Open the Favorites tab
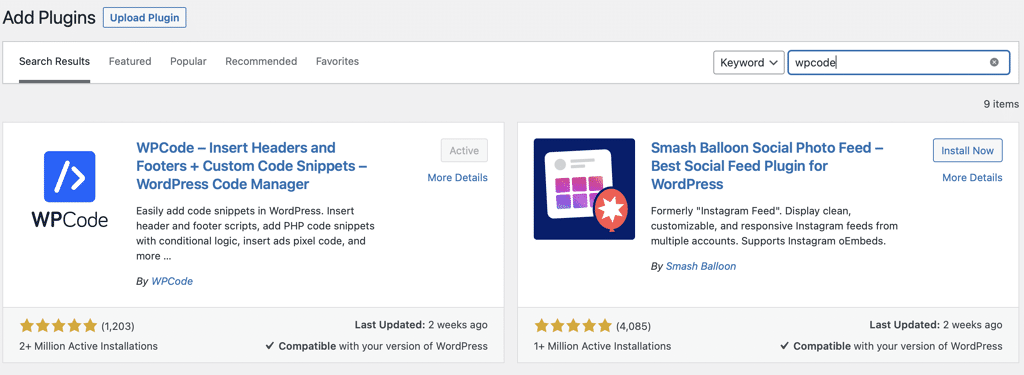Viewport: 1024px width, 375px height. click(338, 61)
